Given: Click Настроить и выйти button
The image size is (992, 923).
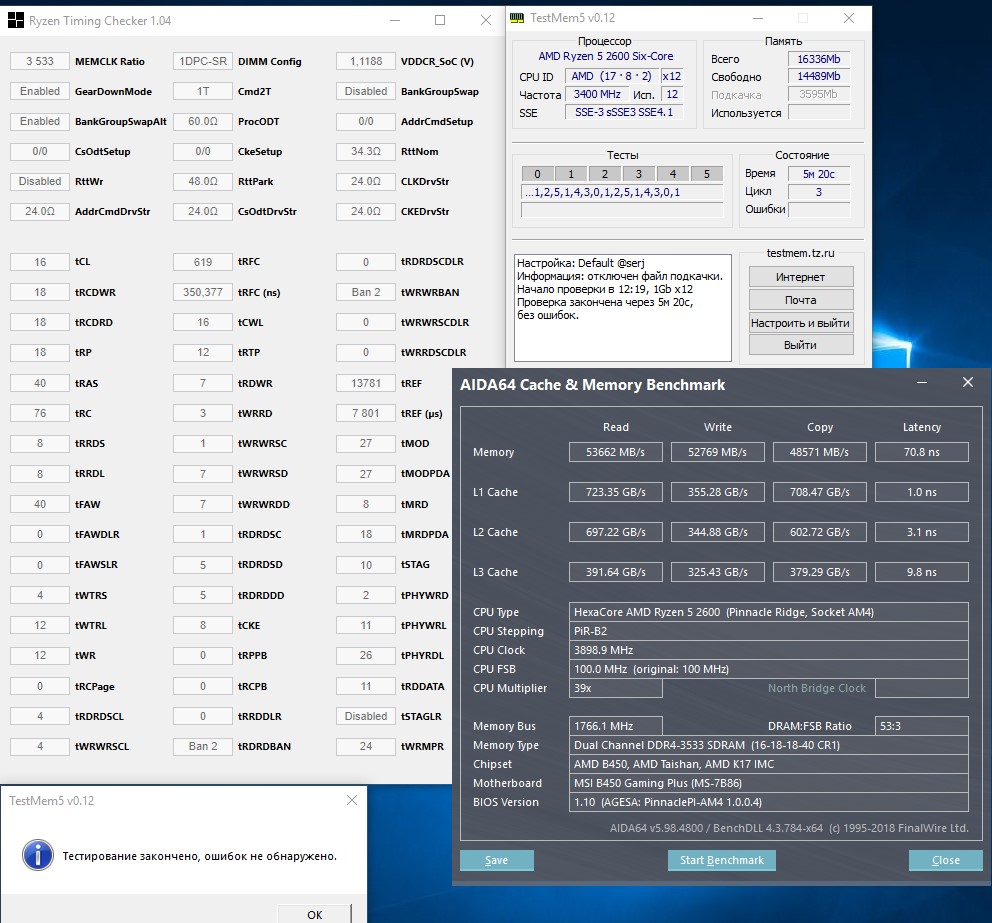Looking at the screenshot, I should (801, 323).
